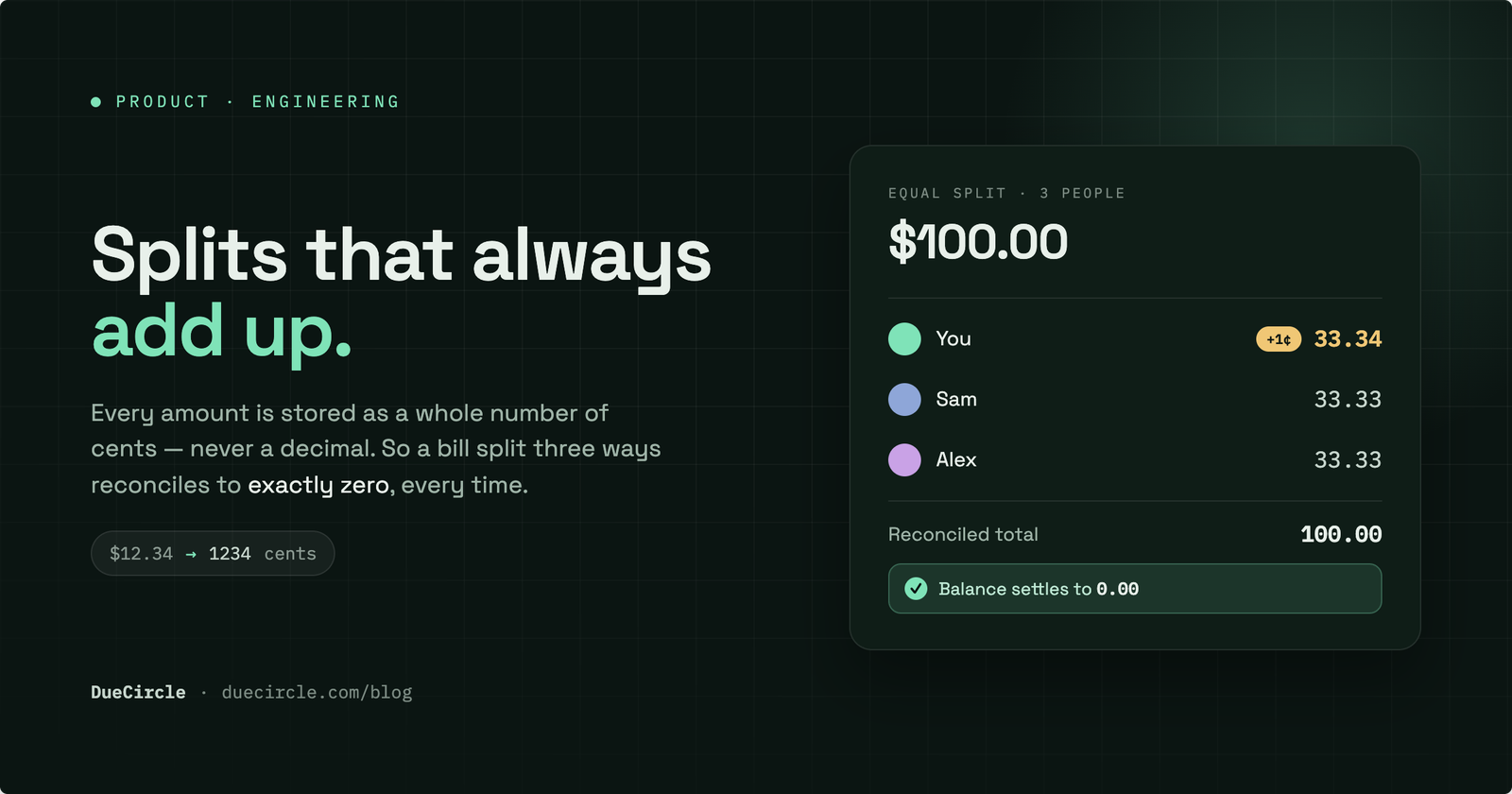Screen dimensions: 1512x794
Task: Click the green avatar next to You
Action: click(904, 338)
